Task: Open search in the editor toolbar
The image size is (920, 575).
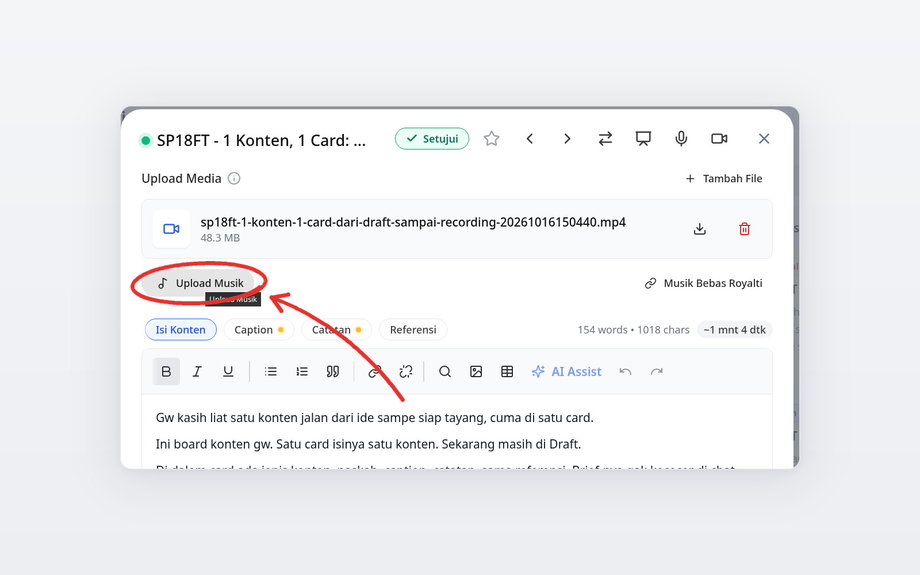Action: click(x=445, y=371)
